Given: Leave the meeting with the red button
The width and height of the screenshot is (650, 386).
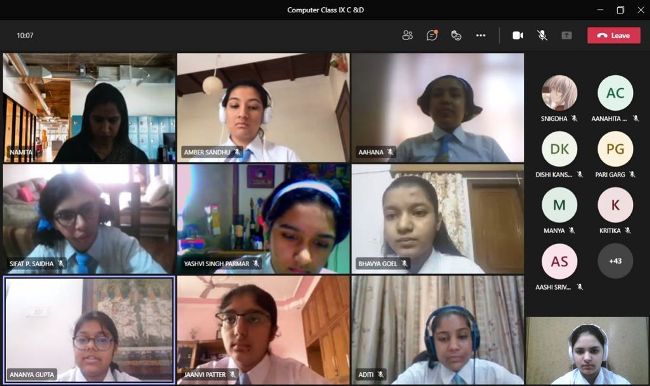Looking at the screenshot, I should pyautogui.click(x=614, y=35).
